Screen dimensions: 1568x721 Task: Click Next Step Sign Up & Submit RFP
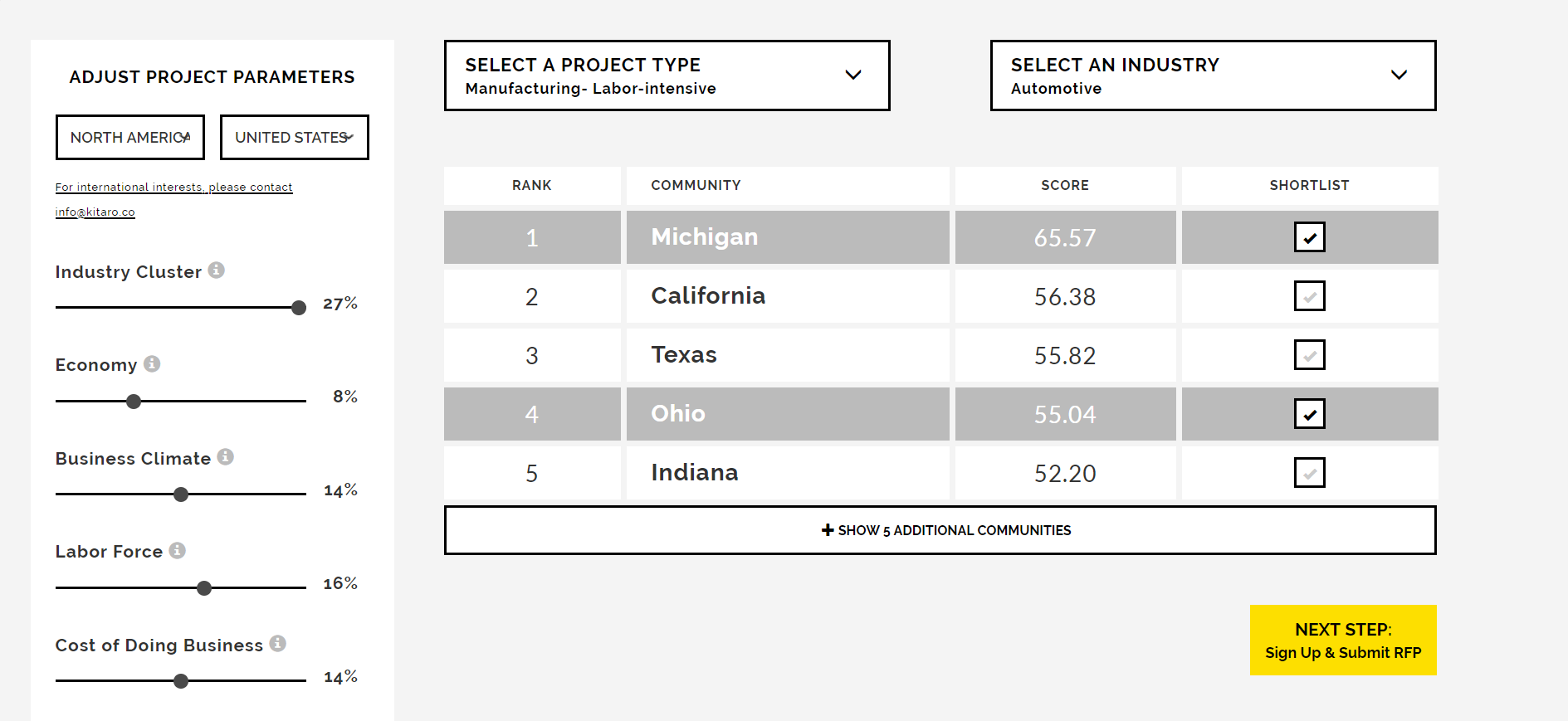point(1342,641)
